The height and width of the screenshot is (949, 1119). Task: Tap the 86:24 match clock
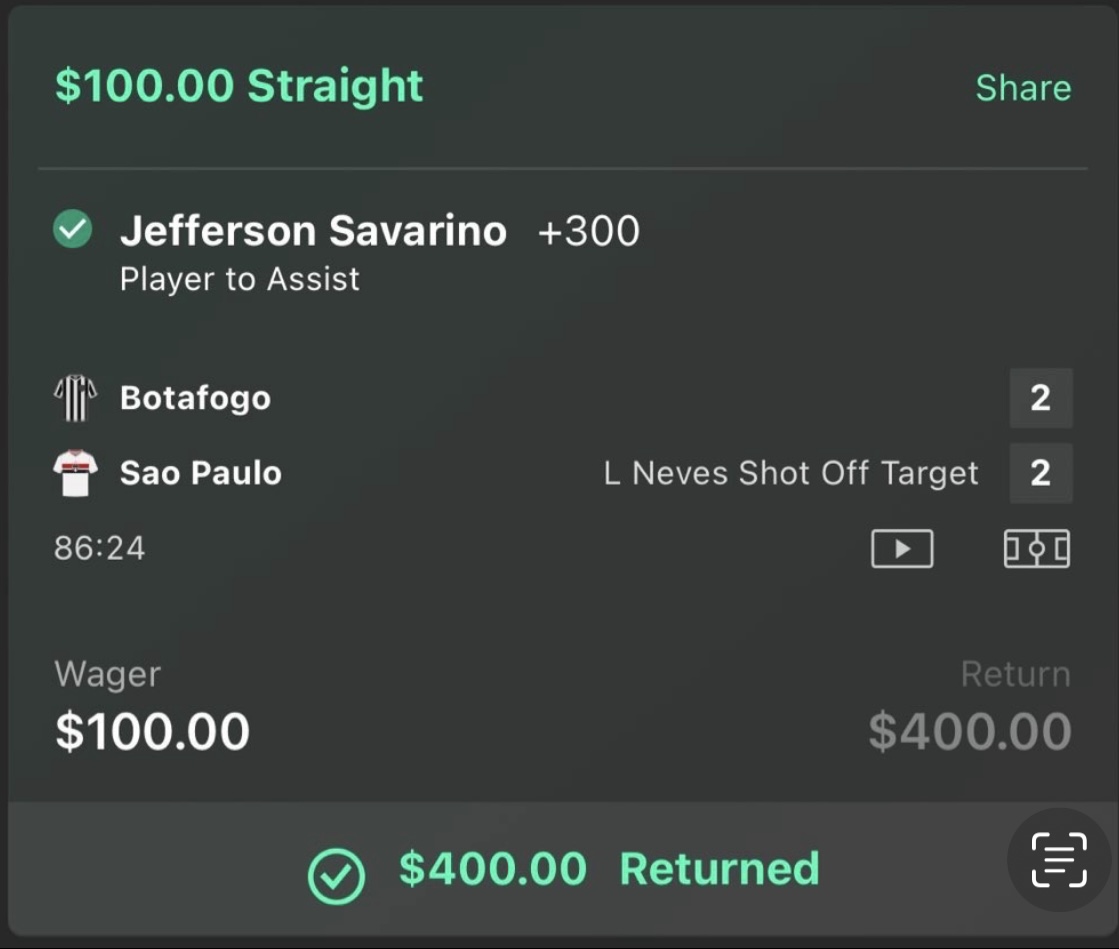pyautogui.click(x=99, y=548)
